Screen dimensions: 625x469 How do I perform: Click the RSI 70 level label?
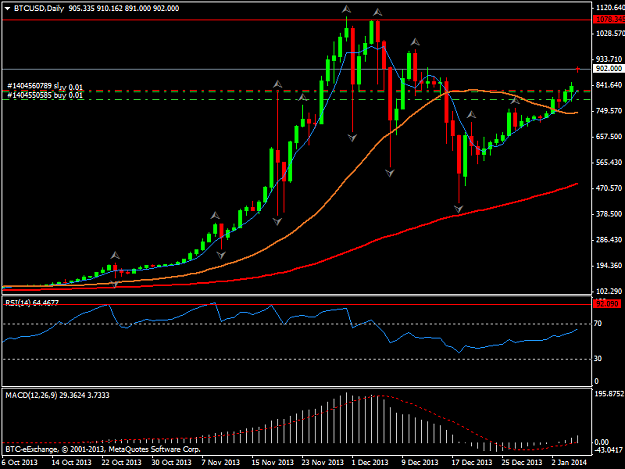coord(598,324)
